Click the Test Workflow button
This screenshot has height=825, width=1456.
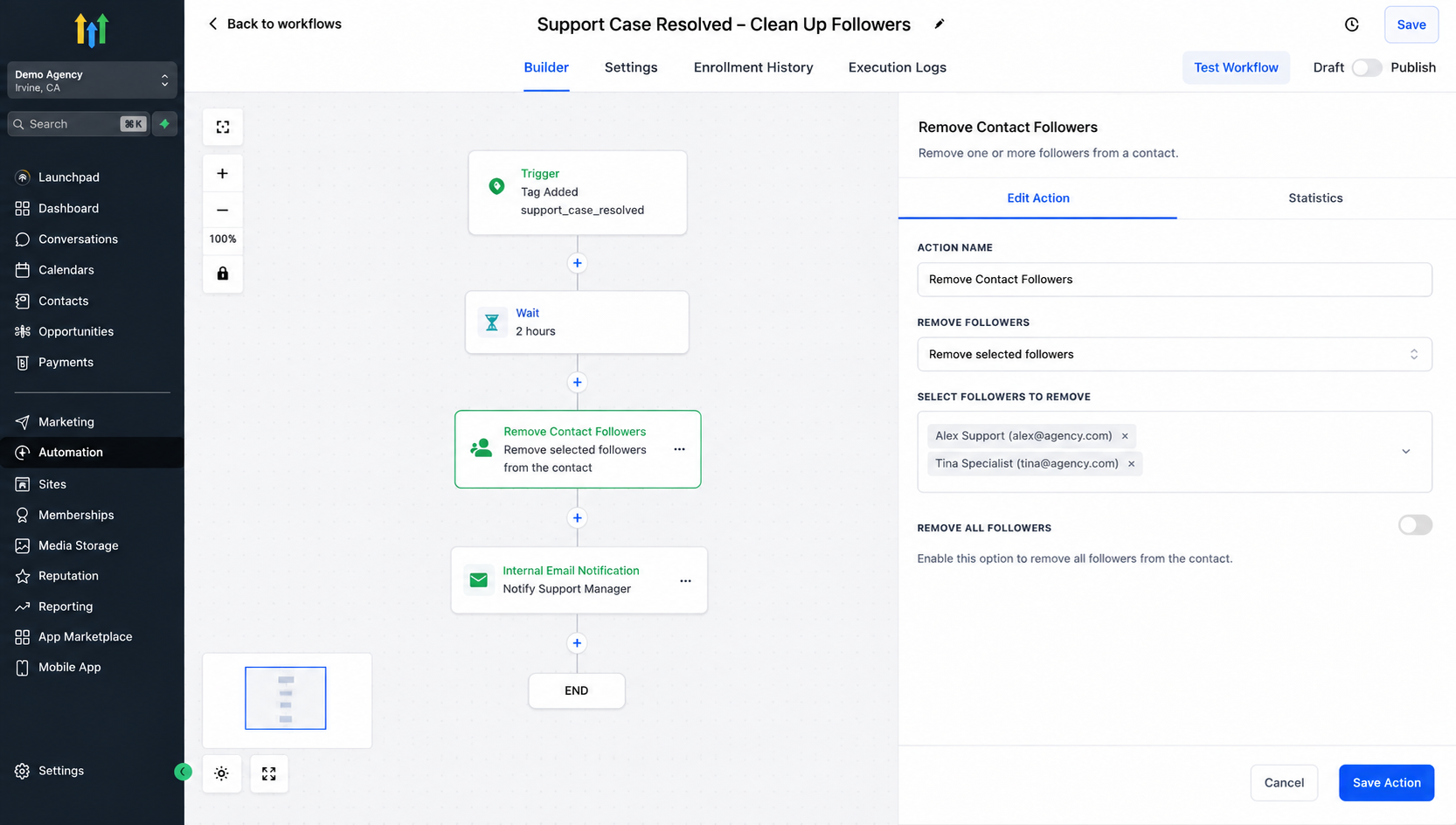(1236, 67)
